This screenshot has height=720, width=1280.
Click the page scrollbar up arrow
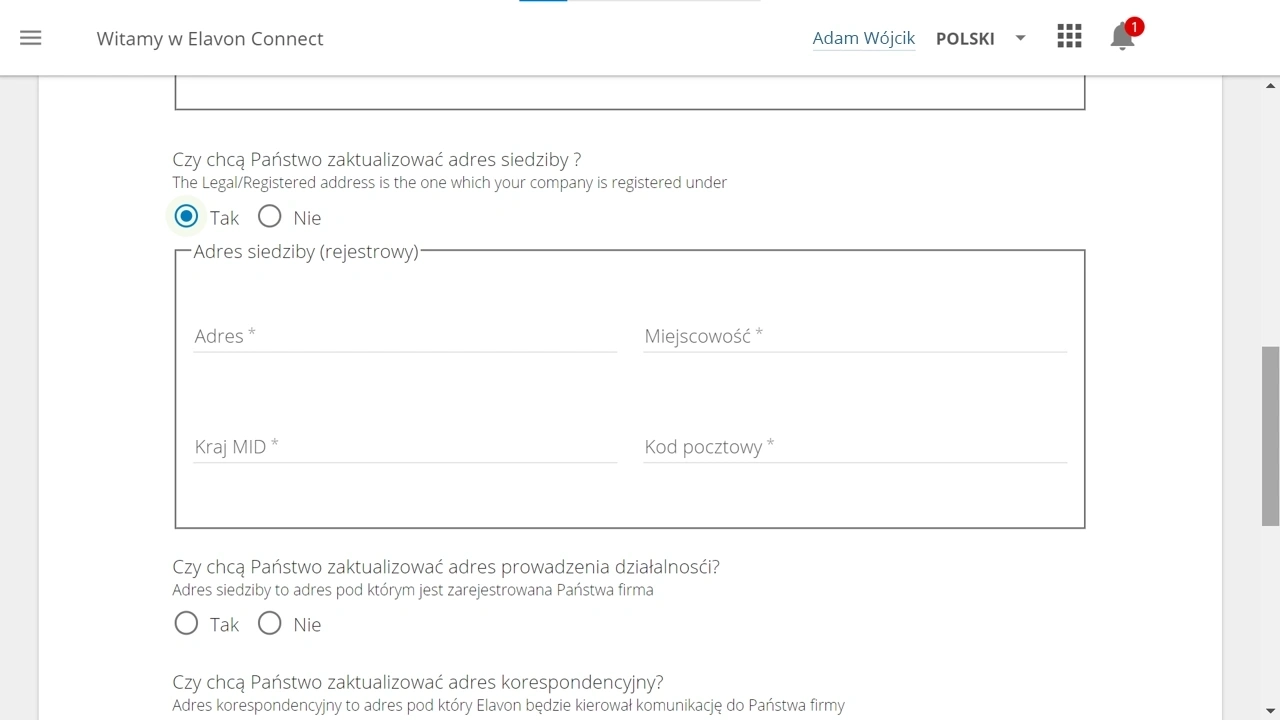[1270, 86]
